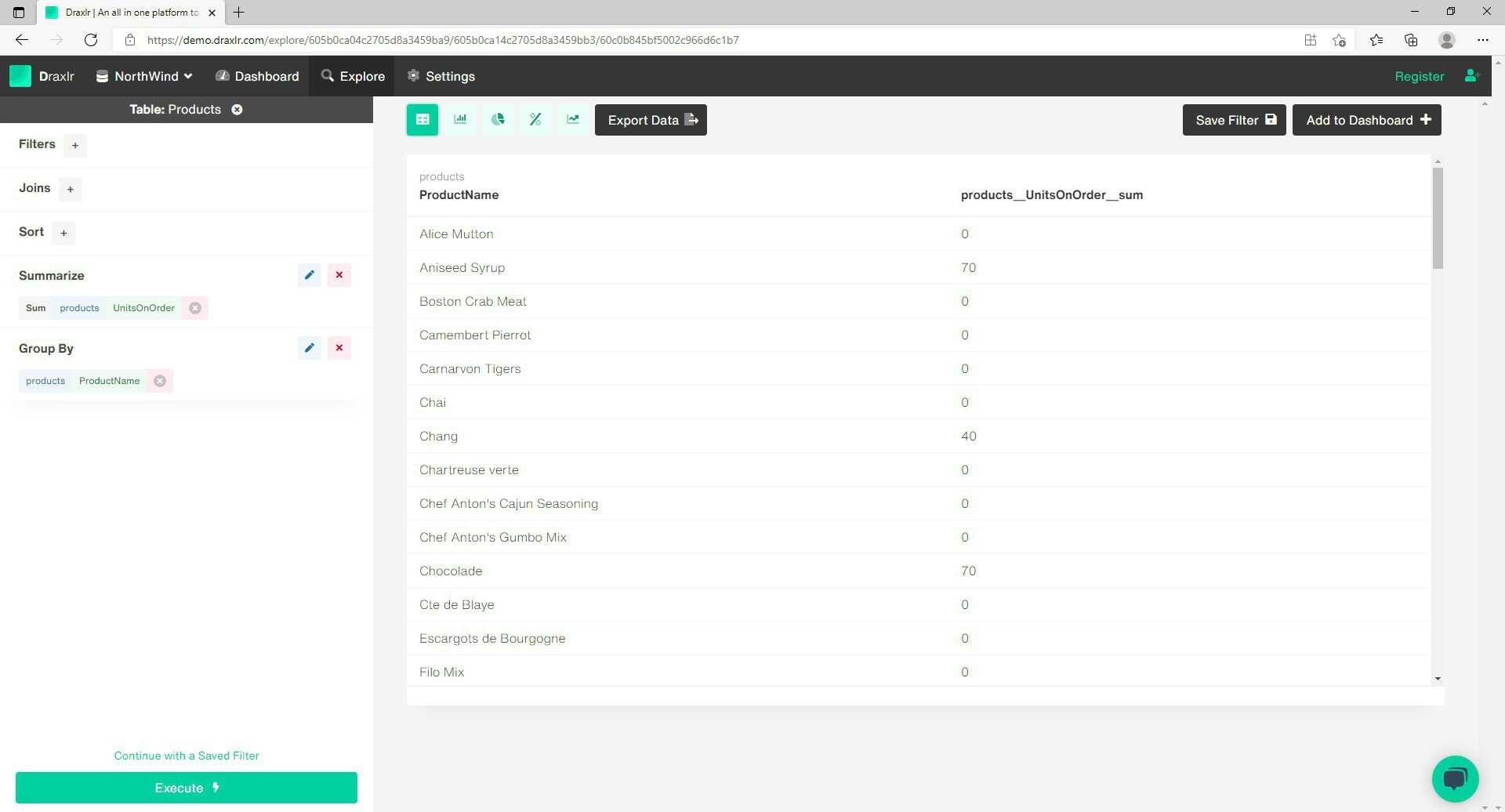Click the browser address bar
Viewport: 1505px width, 812px height.
click(x=705, y=40)
